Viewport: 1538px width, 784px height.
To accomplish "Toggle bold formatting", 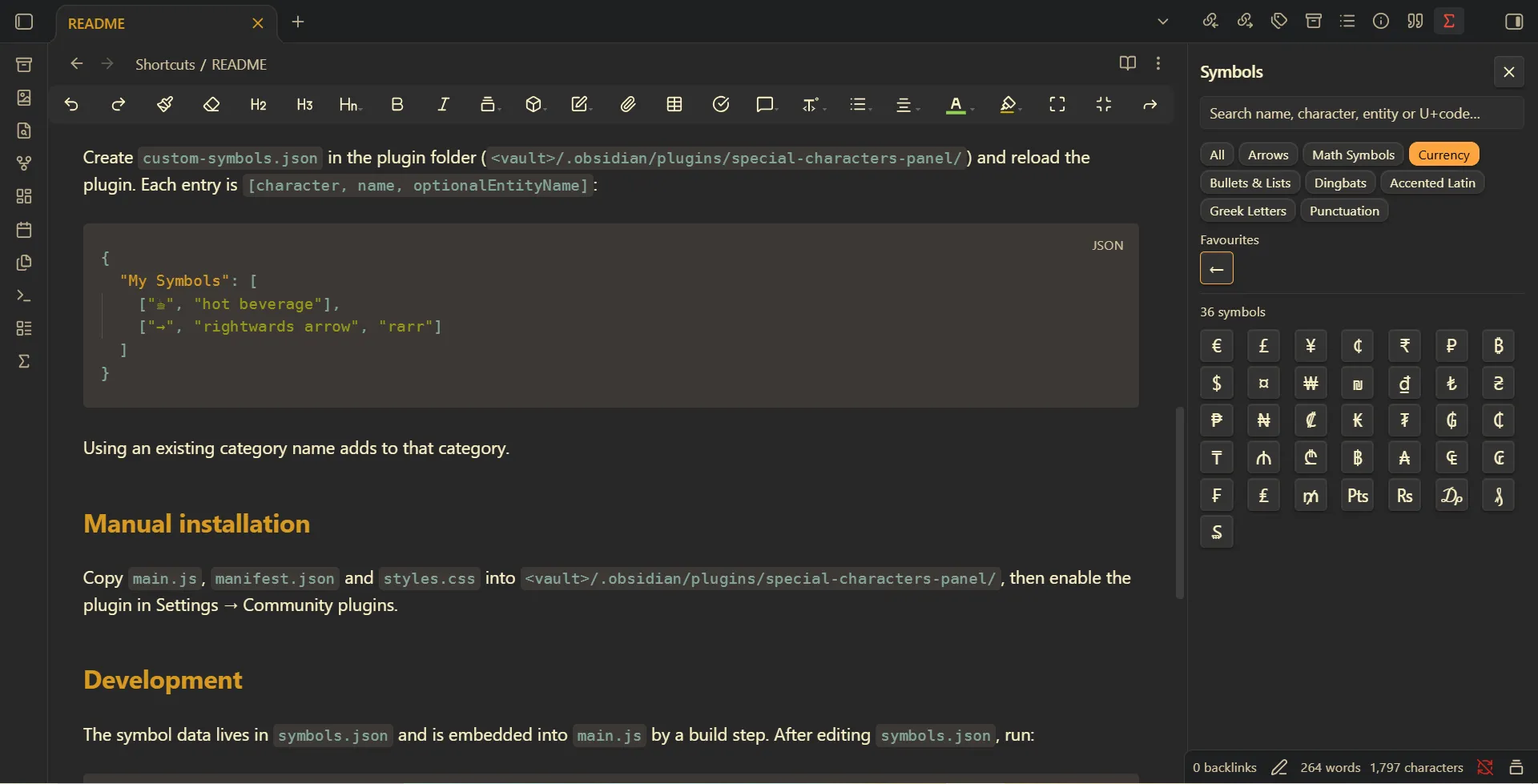I will tap(397, 105).
